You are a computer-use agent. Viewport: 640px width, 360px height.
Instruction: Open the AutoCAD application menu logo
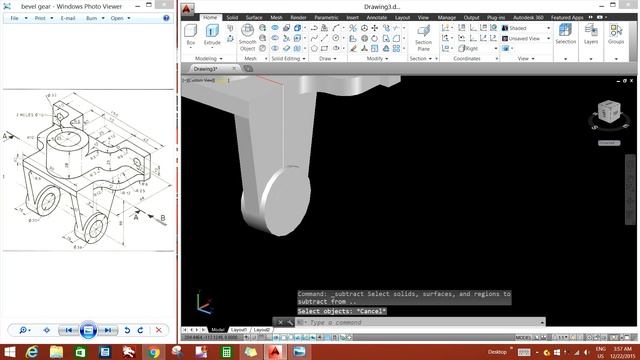click(x=187, y=9)
